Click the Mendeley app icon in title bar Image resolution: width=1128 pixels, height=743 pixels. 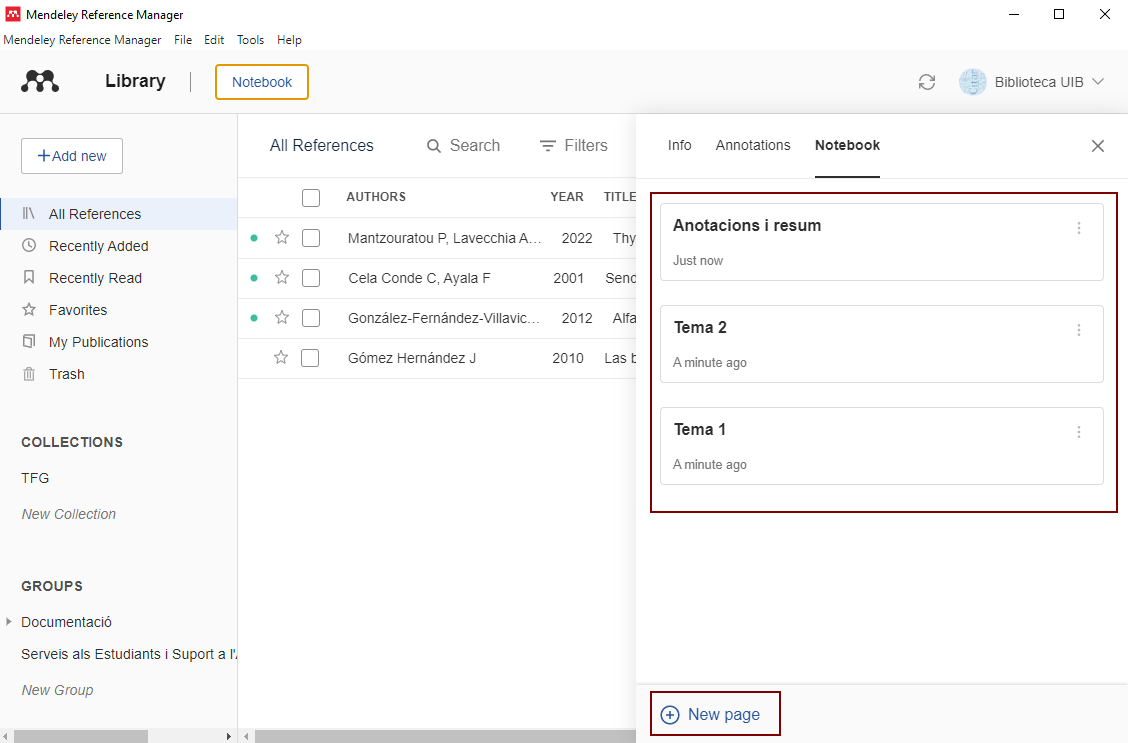pos(13,14)
